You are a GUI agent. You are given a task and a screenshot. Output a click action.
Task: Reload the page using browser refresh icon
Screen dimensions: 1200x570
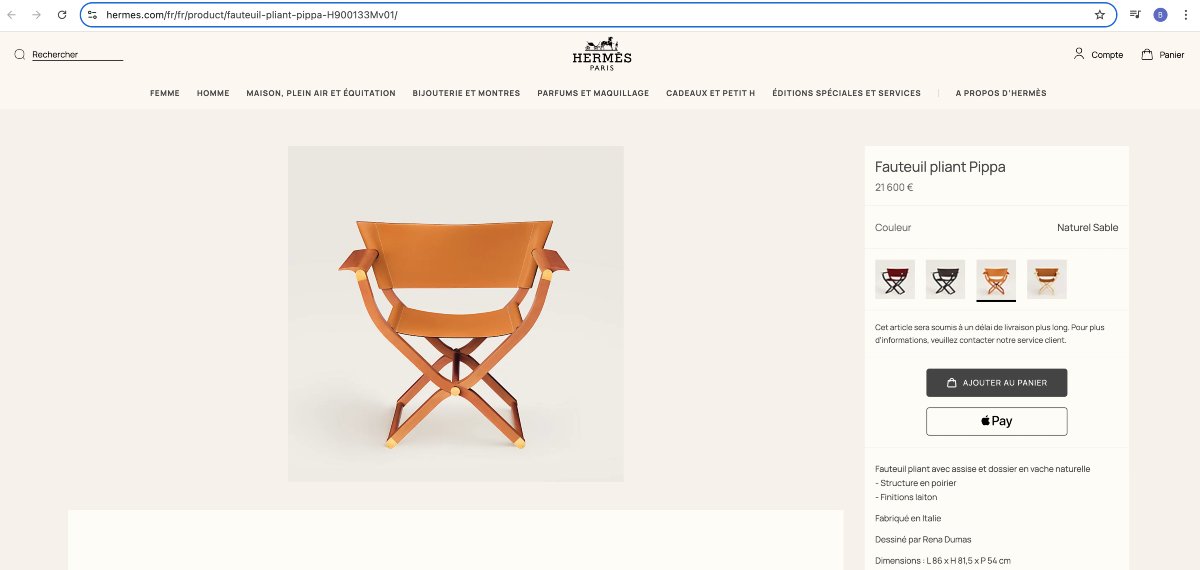tap(62, 15)
